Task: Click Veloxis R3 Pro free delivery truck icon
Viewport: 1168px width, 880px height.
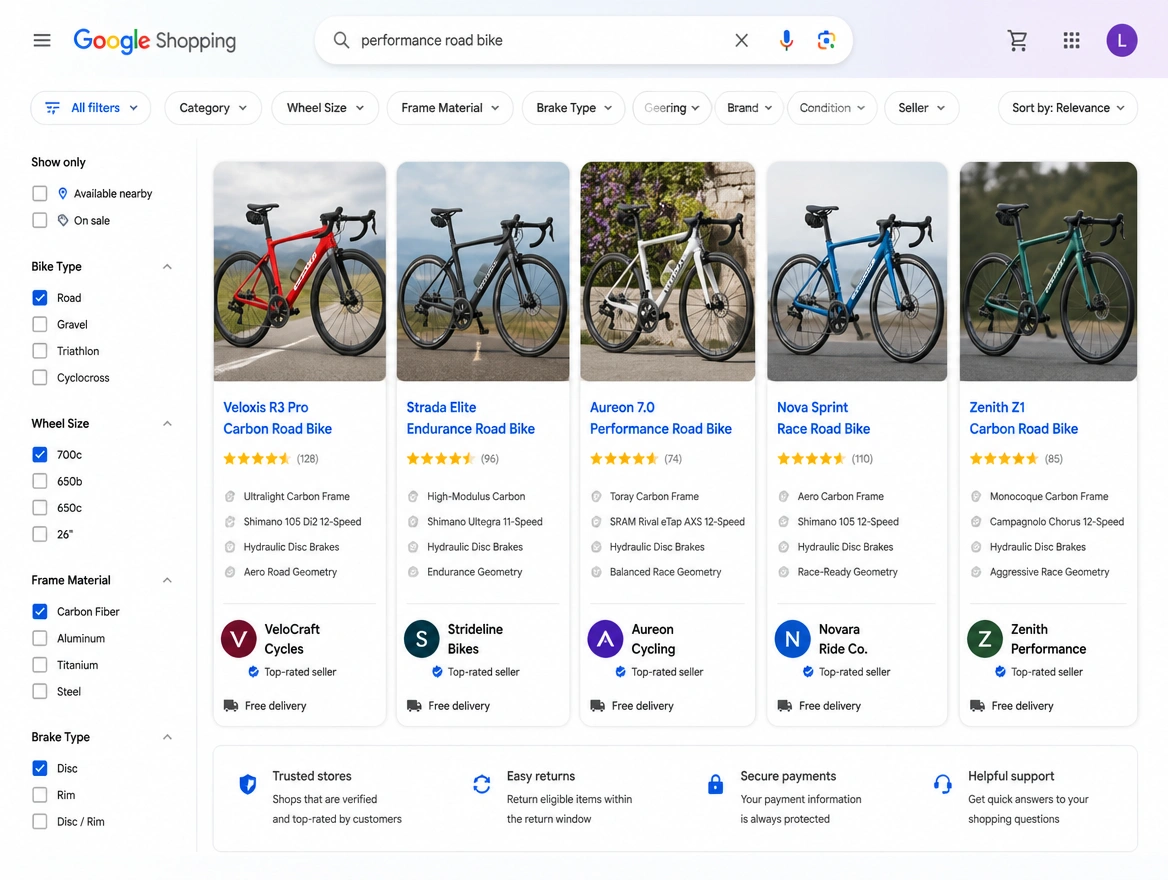Action: 231,706
